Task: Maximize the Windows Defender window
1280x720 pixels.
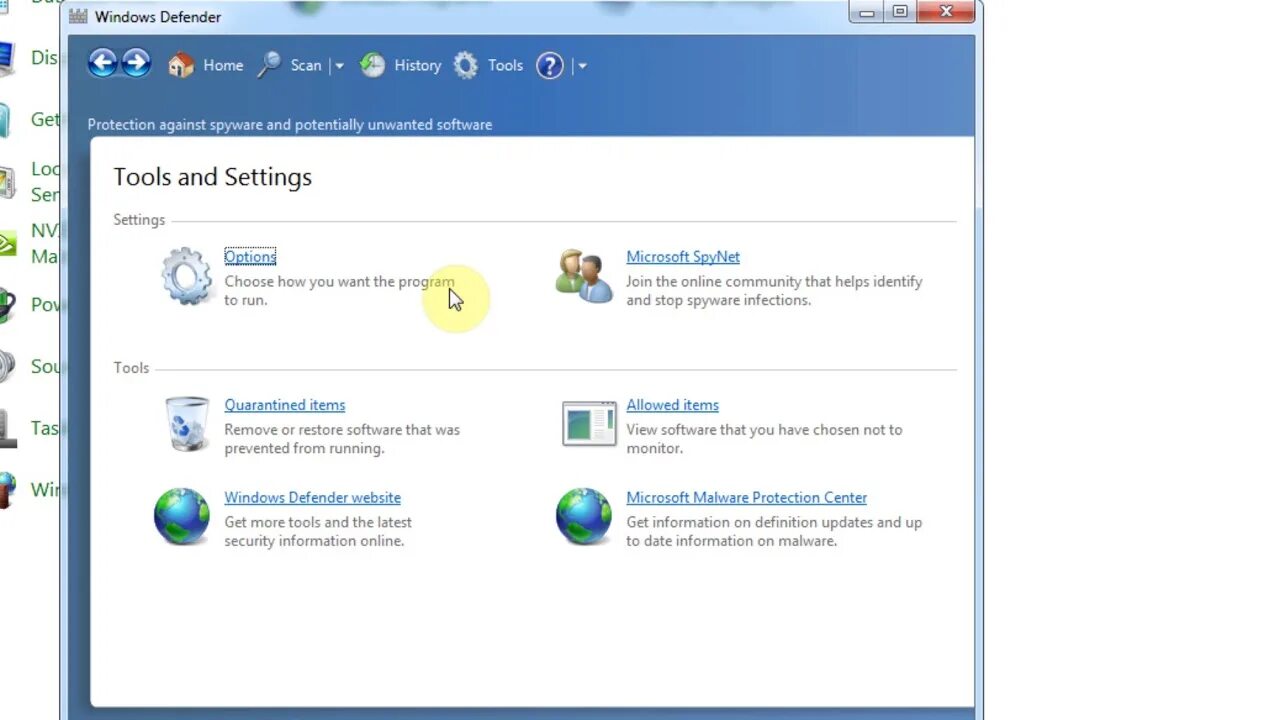Action: [900, 12]
